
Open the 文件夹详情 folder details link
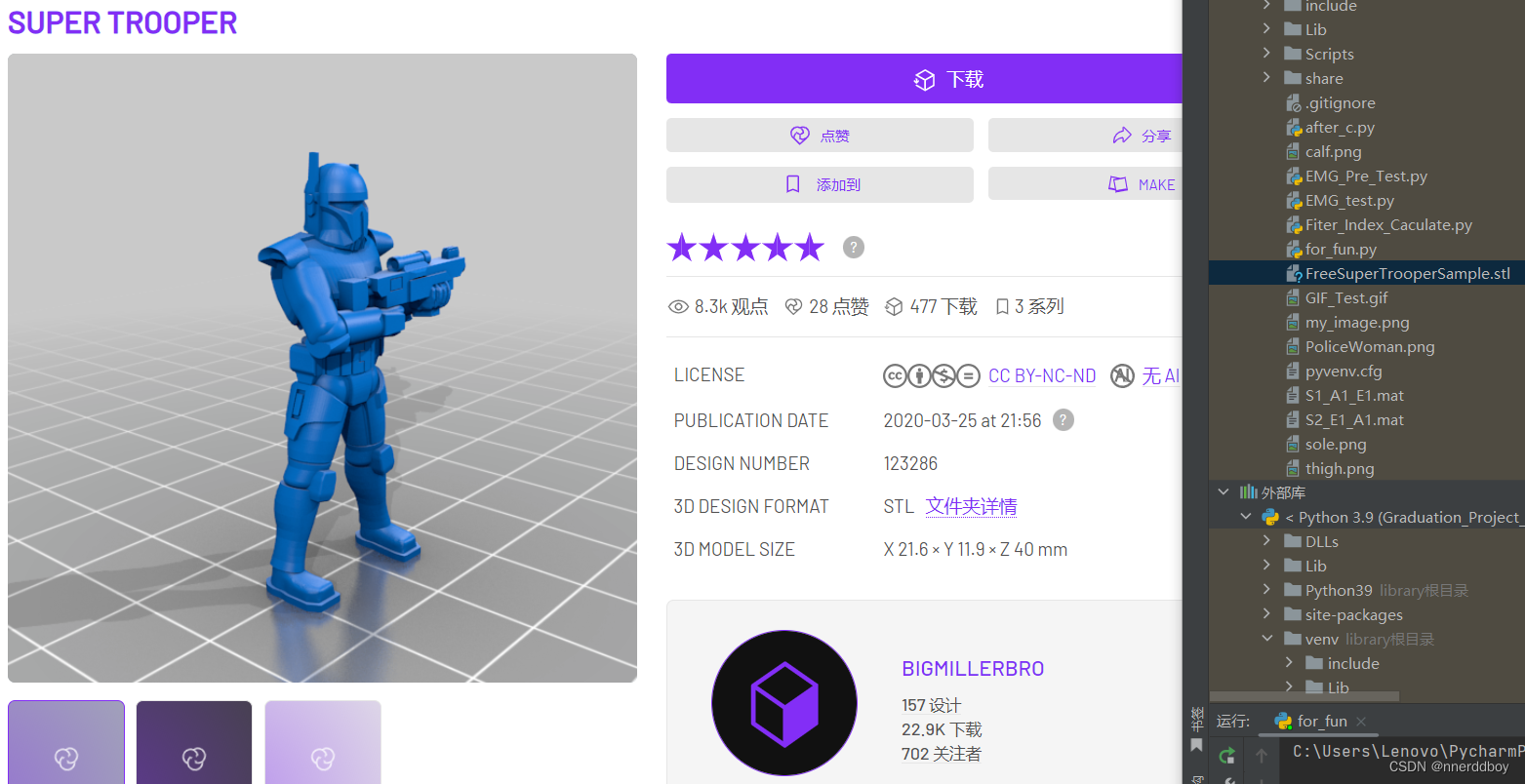tap(971, 506)
